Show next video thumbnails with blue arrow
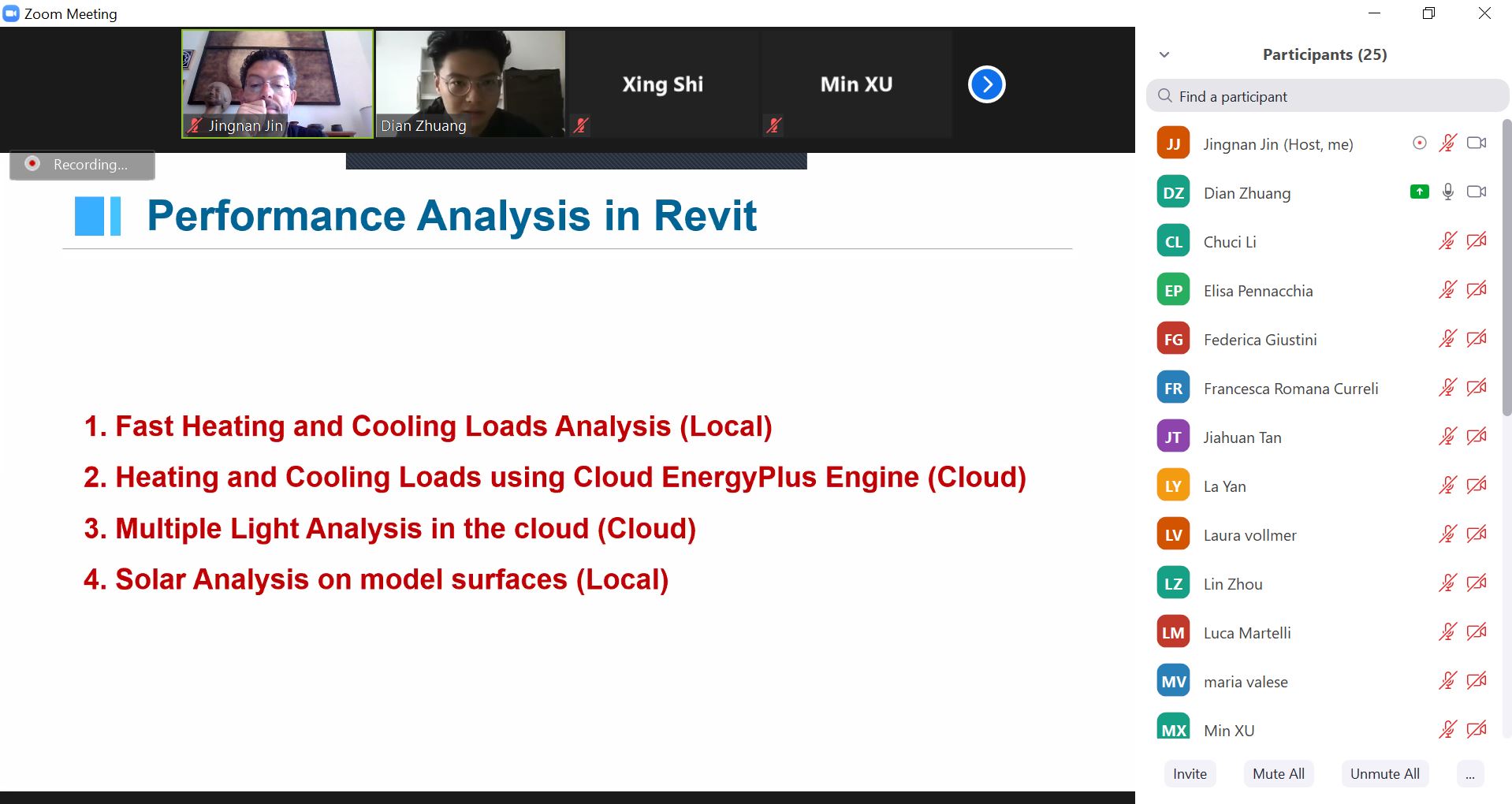Viewport: 1512px width, 804px height. click(986, 84)
